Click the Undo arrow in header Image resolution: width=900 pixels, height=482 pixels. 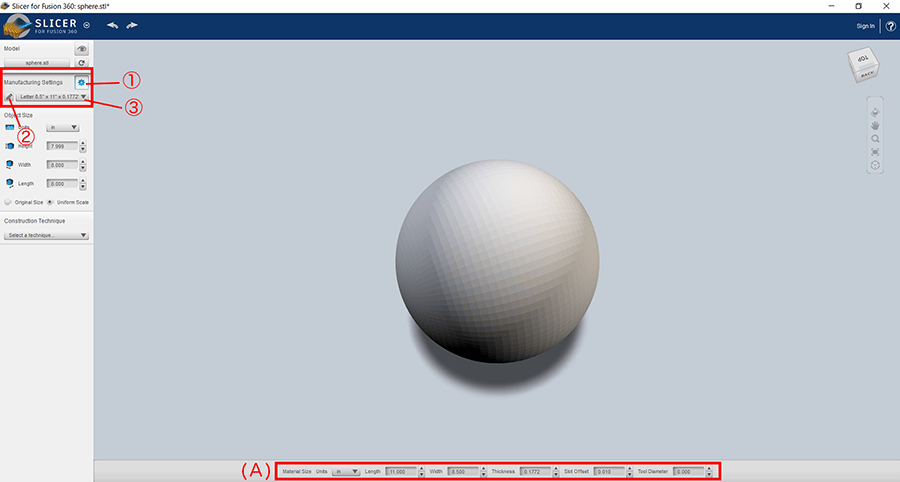pyautogui.click(x=112, y=25)
